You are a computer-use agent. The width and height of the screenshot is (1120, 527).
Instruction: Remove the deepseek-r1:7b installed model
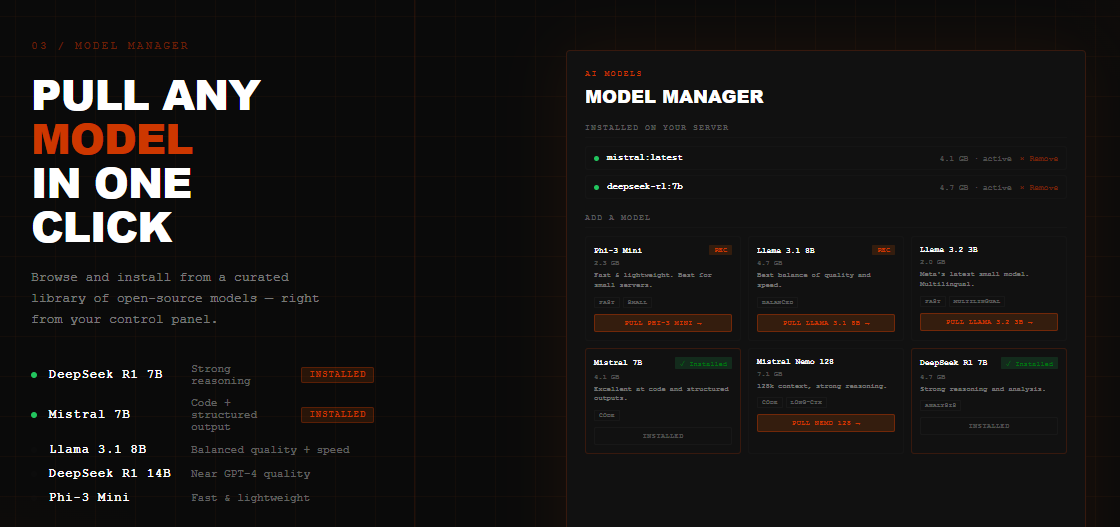tap(1039, 188)
